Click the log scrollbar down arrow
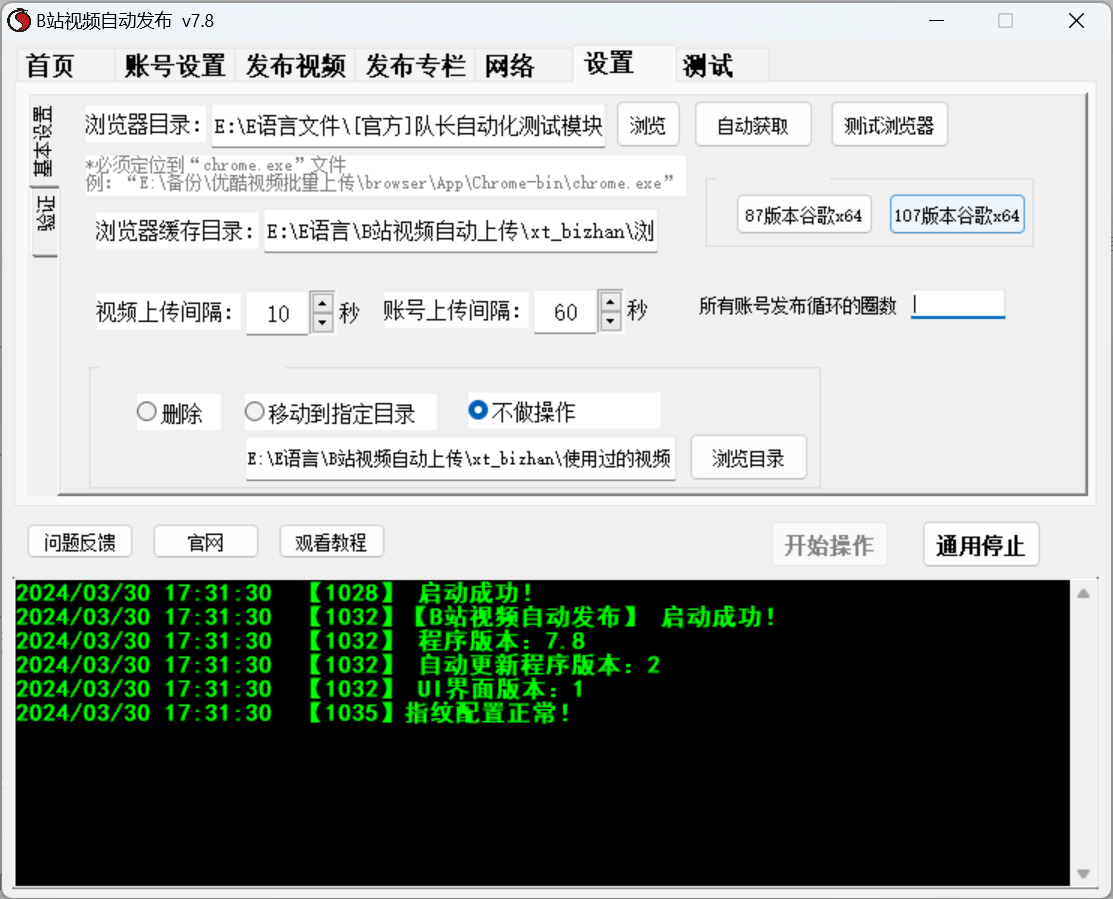The height and width of the screenshot is (899, 1113). point(1083,873)
